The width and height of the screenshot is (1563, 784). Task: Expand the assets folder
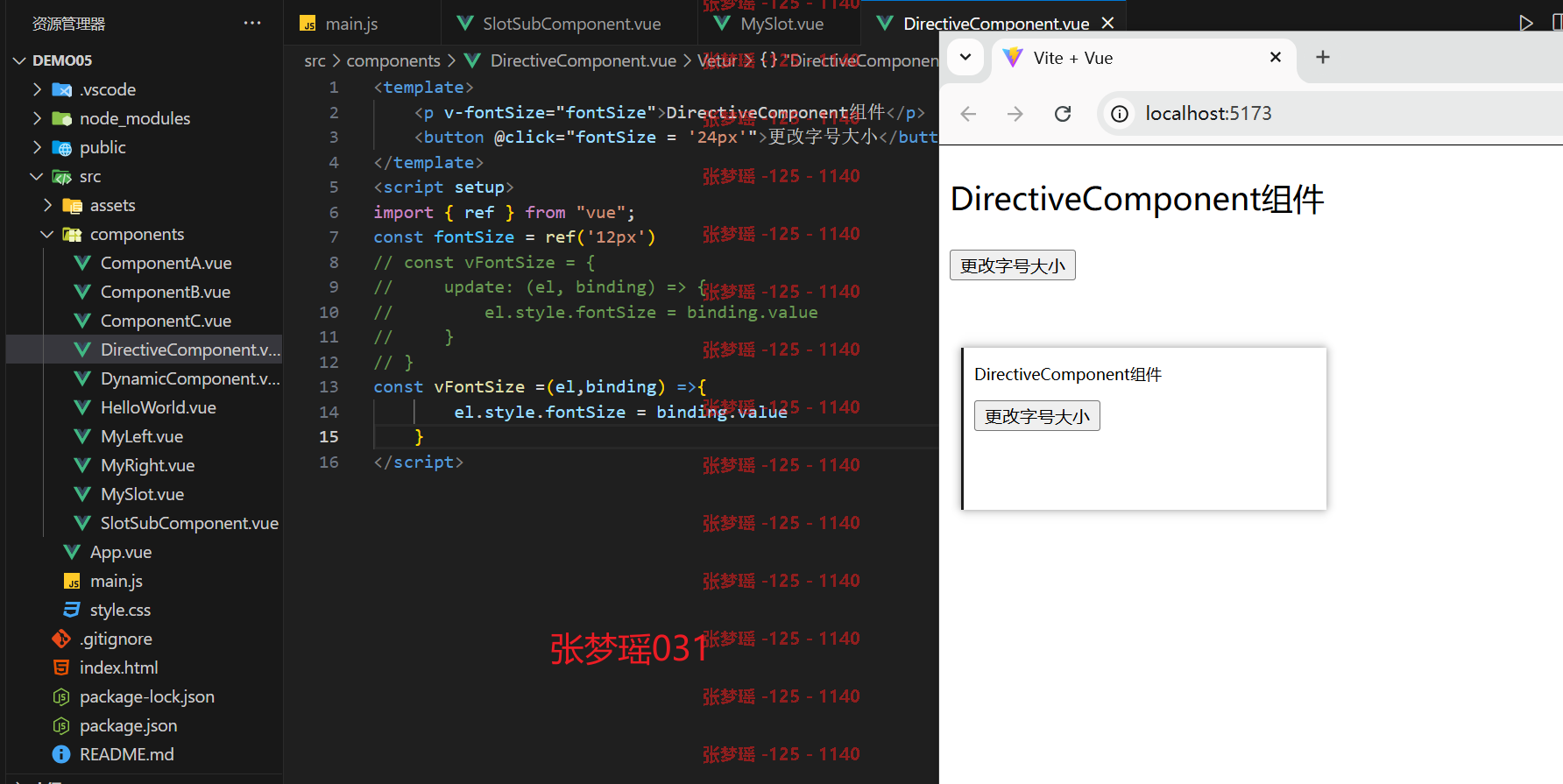47,205
